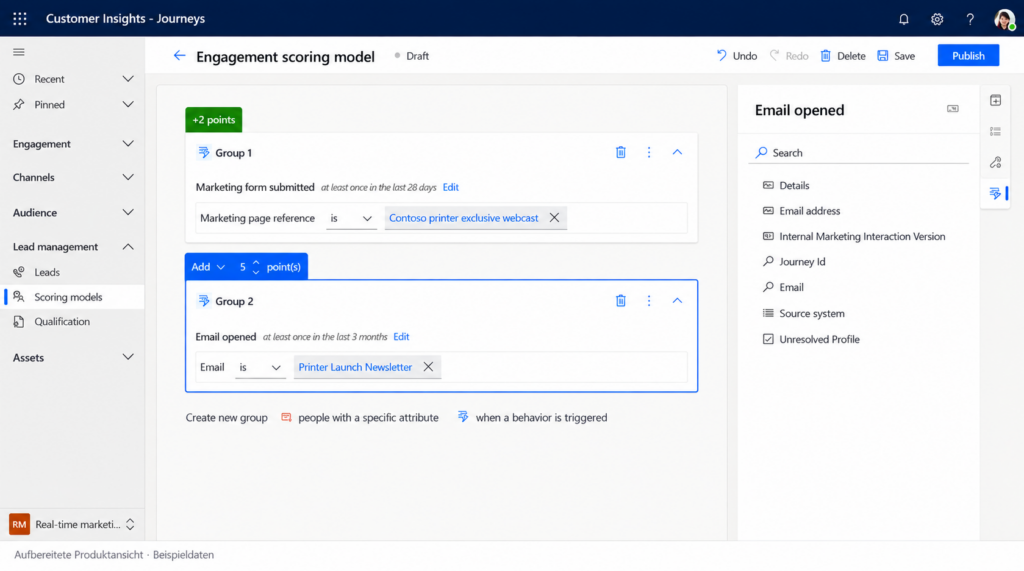Open Qualification in the sidebar
1024x571 pixels.
[x=72, y=321]
